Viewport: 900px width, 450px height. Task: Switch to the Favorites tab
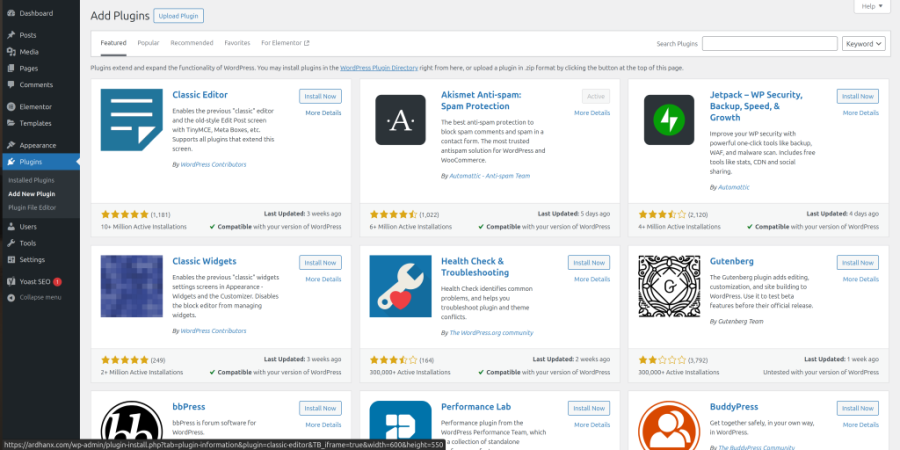(237, 43)
